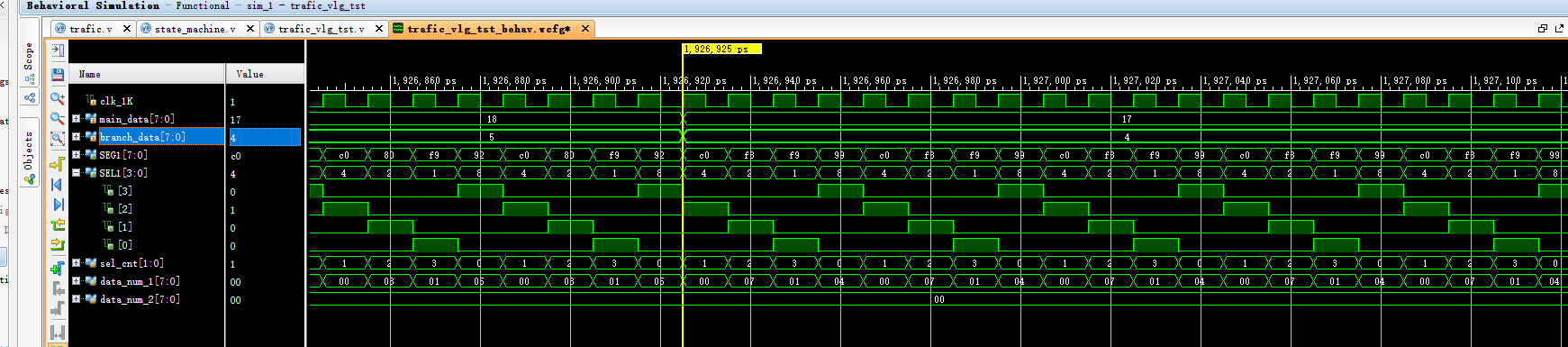Select the sel_cnt[1:0] signal

tap(132, 263)
